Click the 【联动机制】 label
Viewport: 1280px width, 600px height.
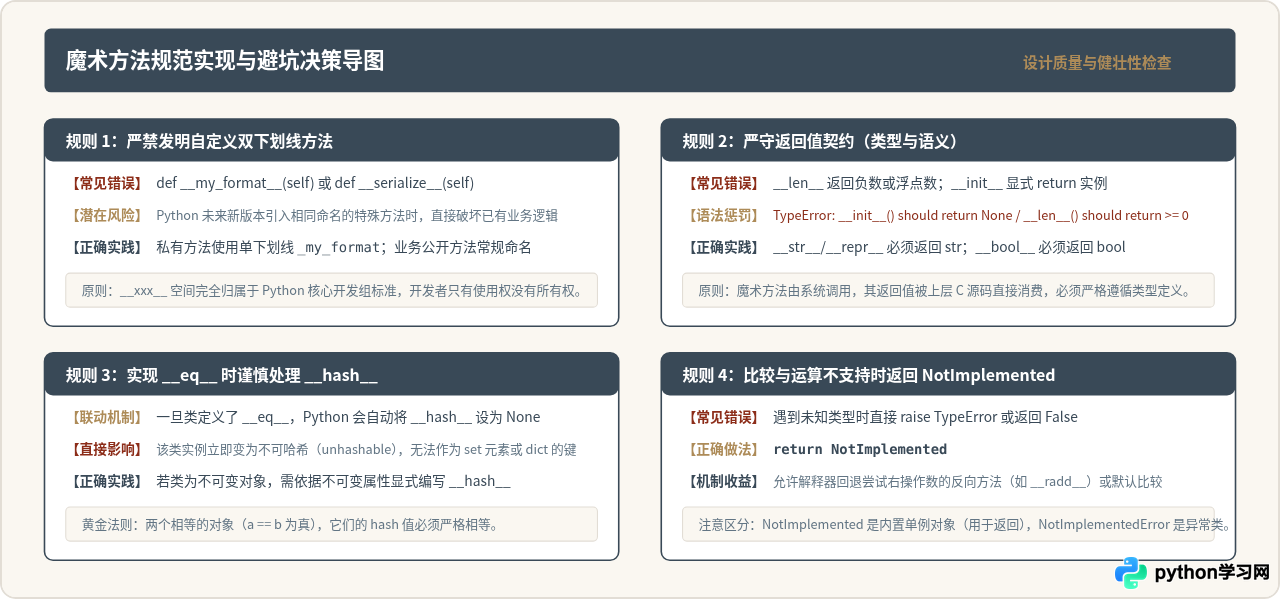[105, 417]
